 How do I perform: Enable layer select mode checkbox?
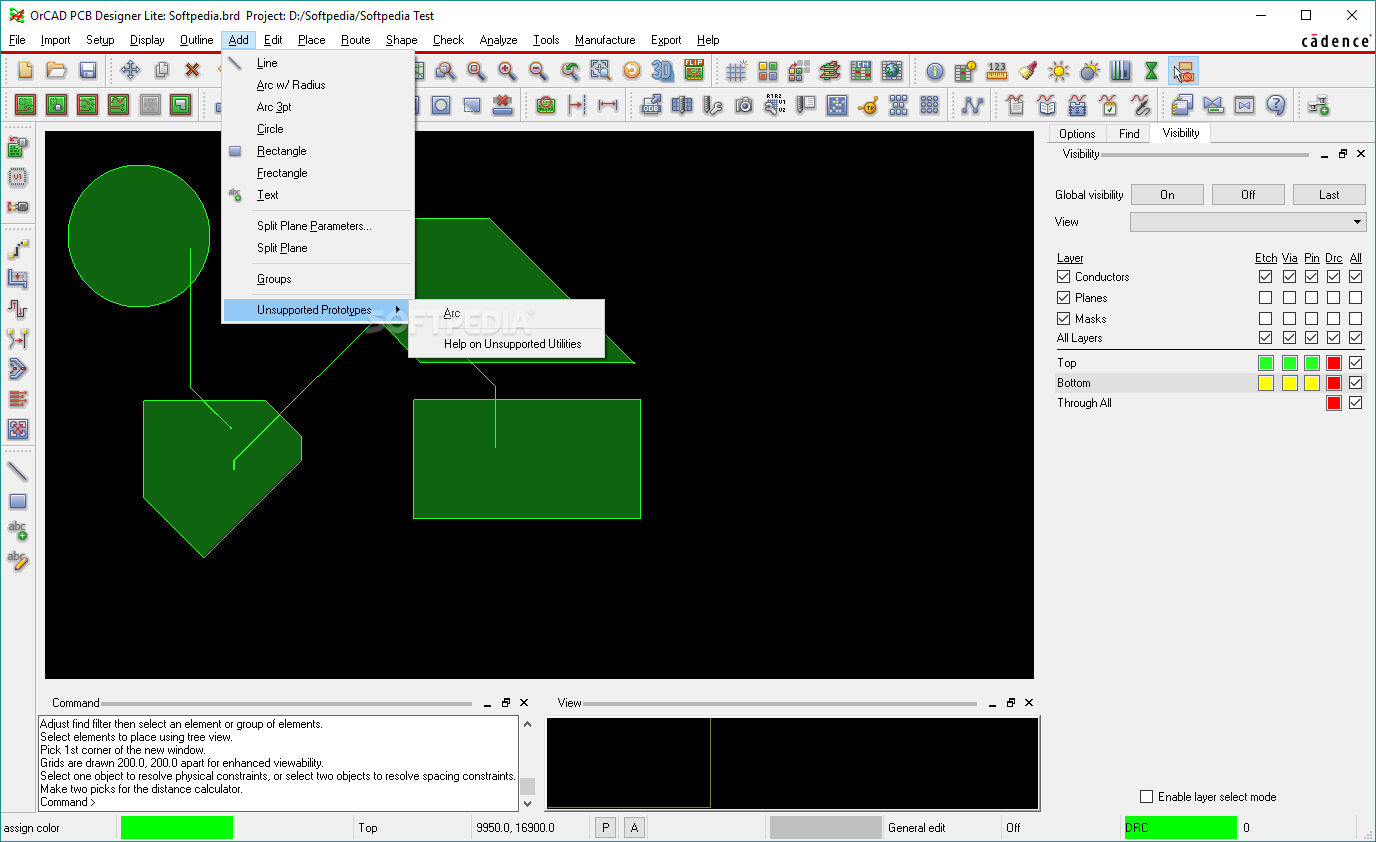coord(1147,797)
